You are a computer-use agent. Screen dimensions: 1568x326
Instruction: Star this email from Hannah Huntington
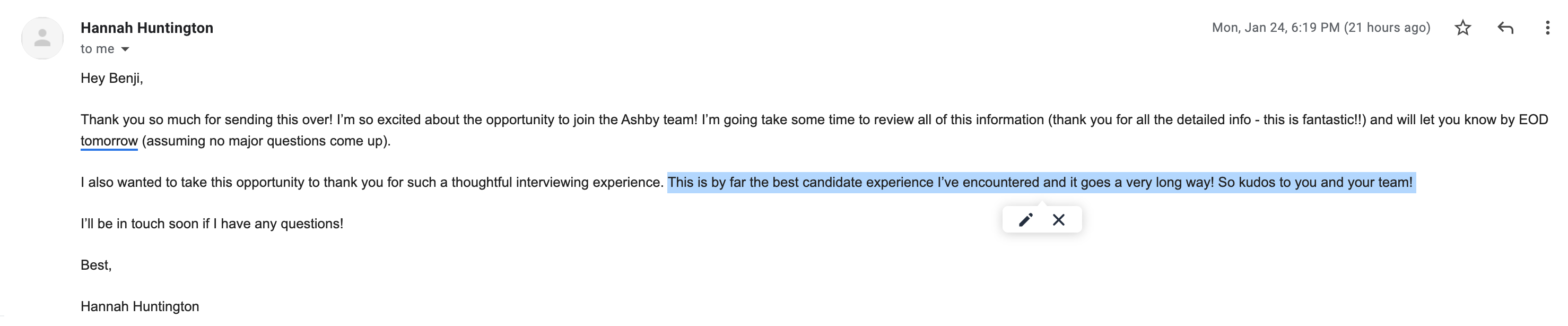(1462, 28)
